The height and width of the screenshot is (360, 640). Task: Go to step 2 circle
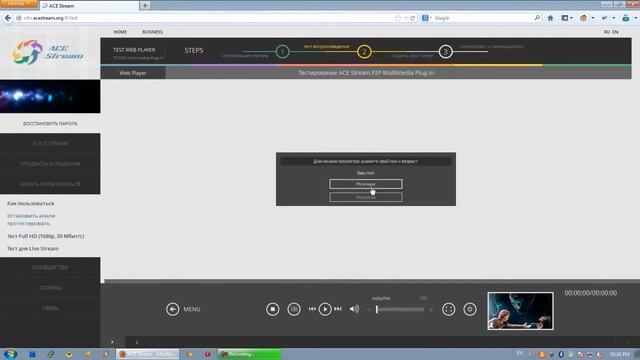tap(364, 52)
